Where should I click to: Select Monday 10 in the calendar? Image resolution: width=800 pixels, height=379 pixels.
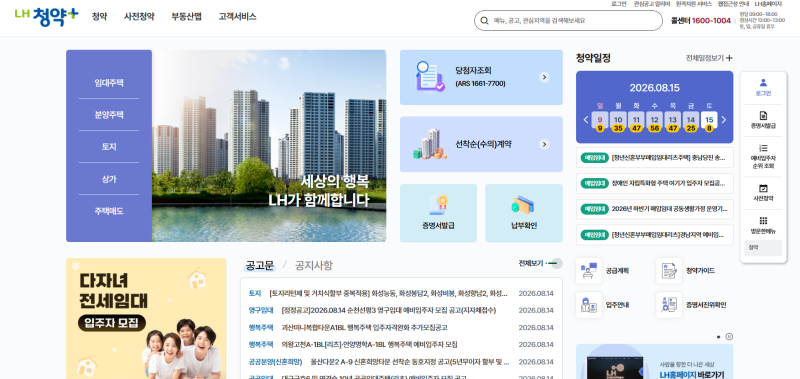[618, 120]
